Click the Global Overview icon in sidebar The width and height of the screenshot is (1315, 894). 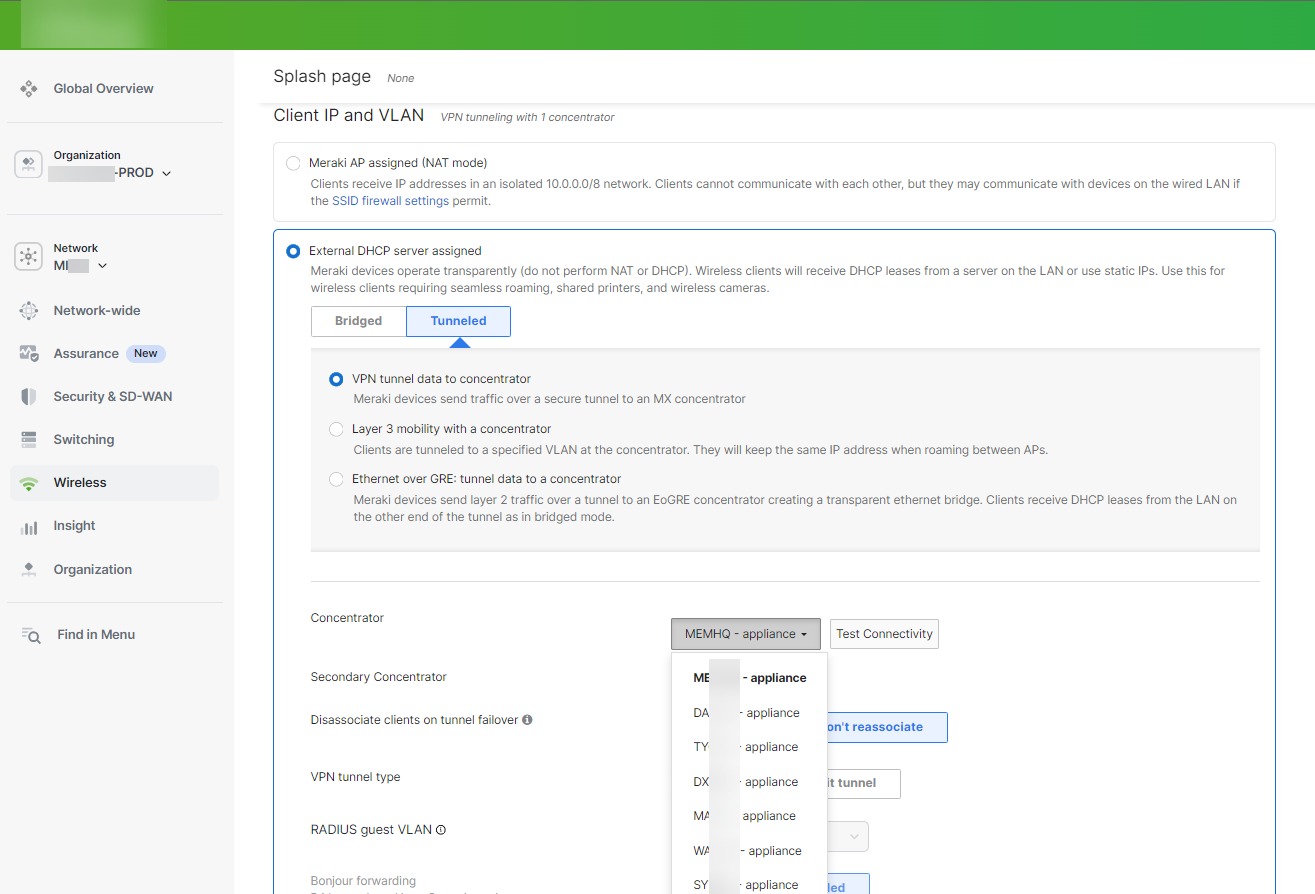coord(29,89)
